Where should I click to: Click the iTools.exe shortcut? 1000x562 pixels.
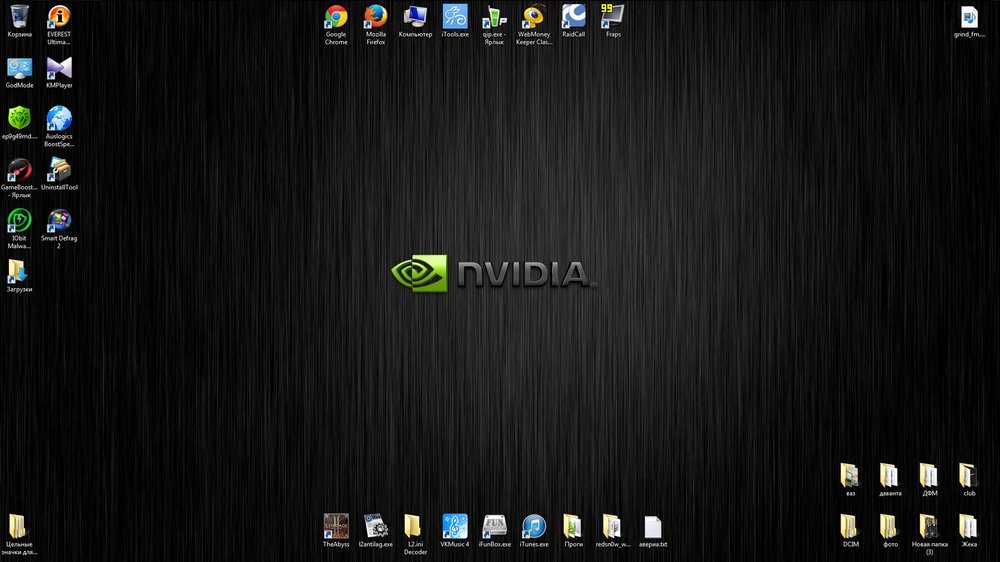click(x=455, y=17)
